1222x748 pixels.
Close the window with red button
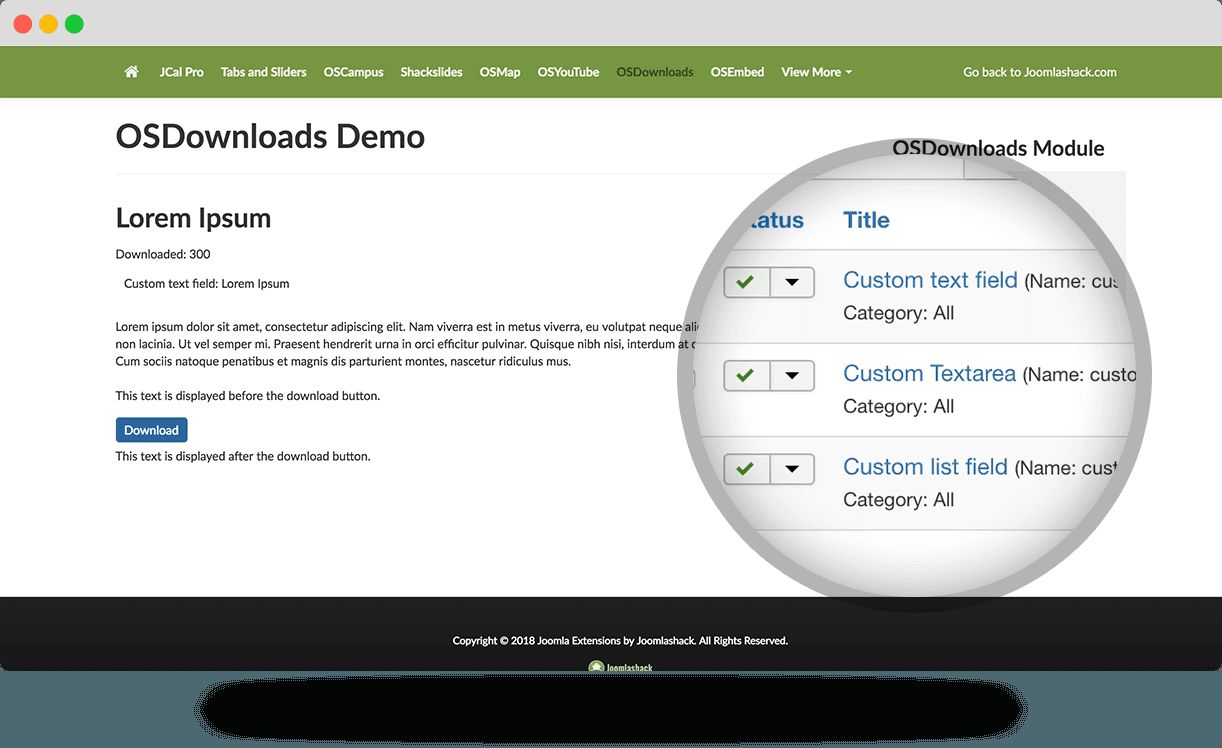point(22,24)
